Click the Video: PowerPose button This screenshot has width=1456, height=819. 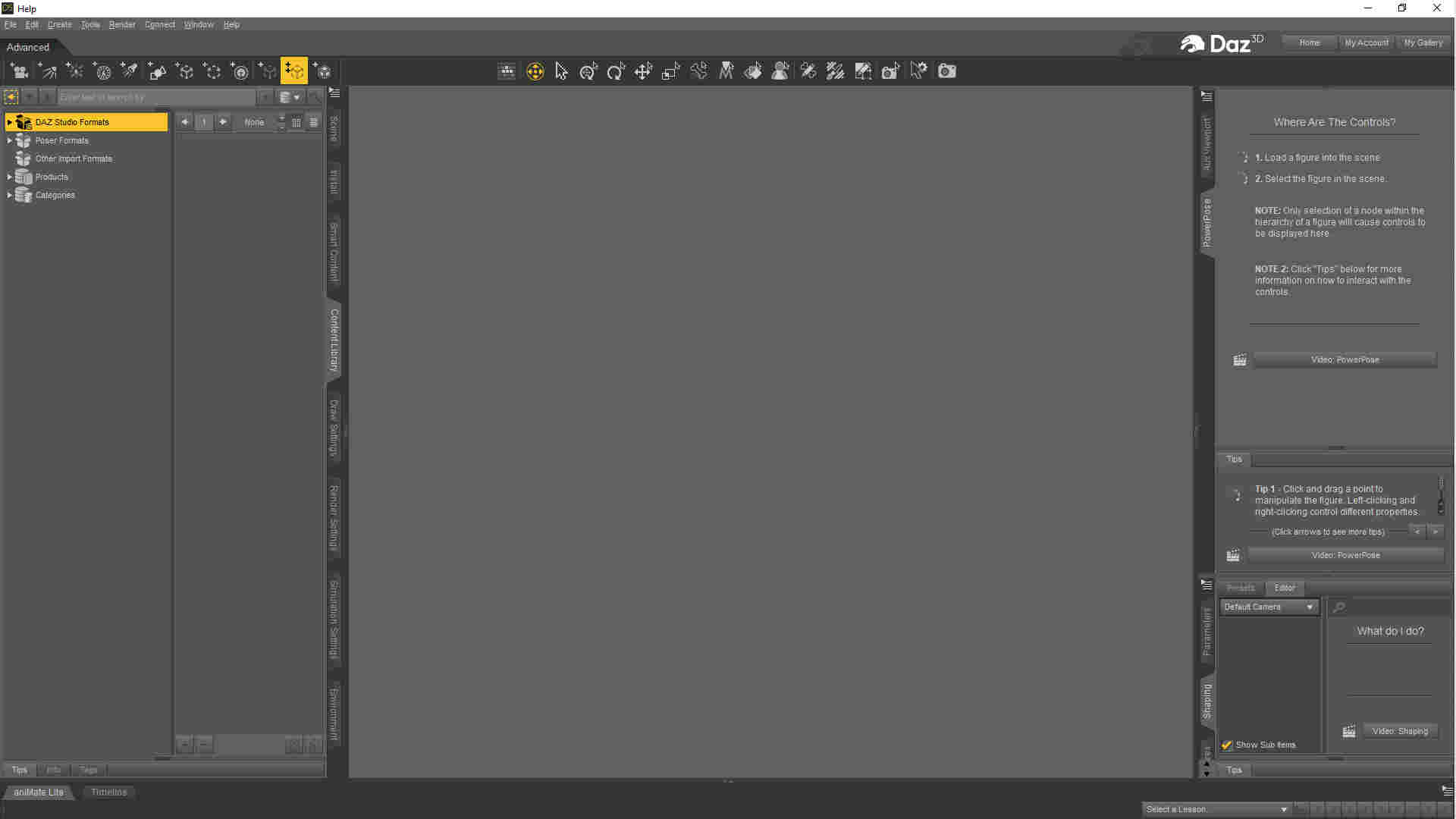point(1345,359)
